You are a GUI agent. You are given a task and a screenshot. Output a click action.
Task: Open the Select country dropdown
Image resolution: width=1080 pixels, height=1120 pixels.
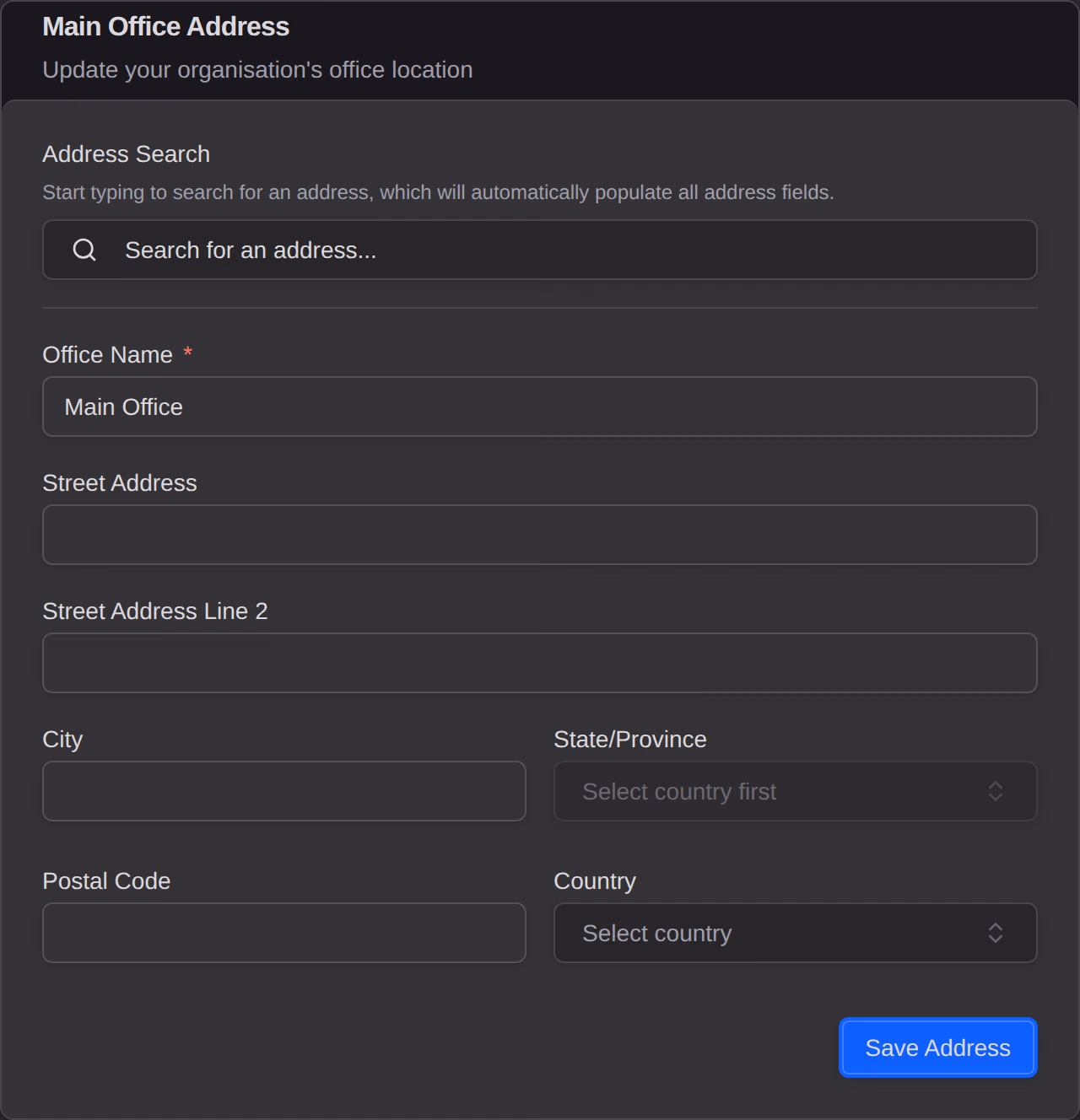(x=796, y=933)
